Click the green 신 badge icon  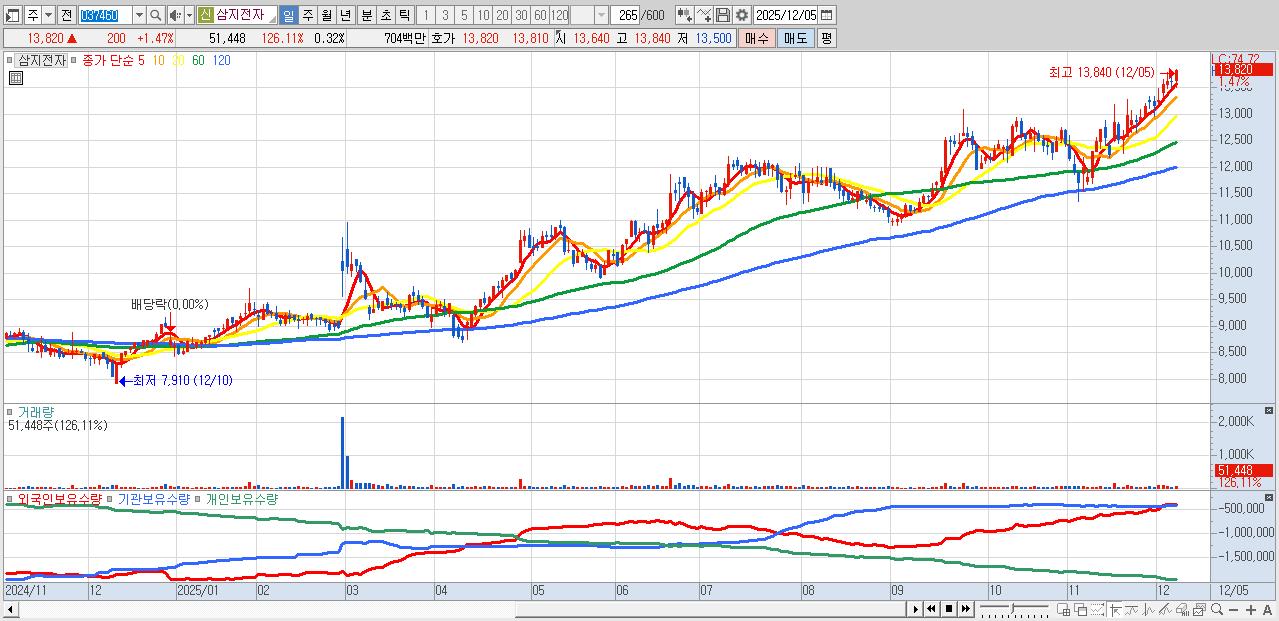coord(205,15)
